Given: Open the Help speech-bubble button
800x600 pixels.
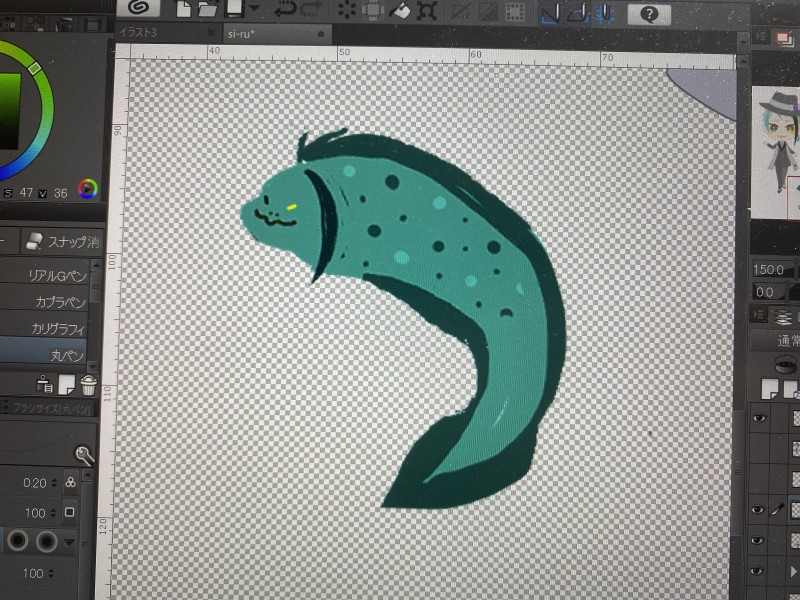Looking at the screenshot, I should pyautogui.click(x=648, y=14).
